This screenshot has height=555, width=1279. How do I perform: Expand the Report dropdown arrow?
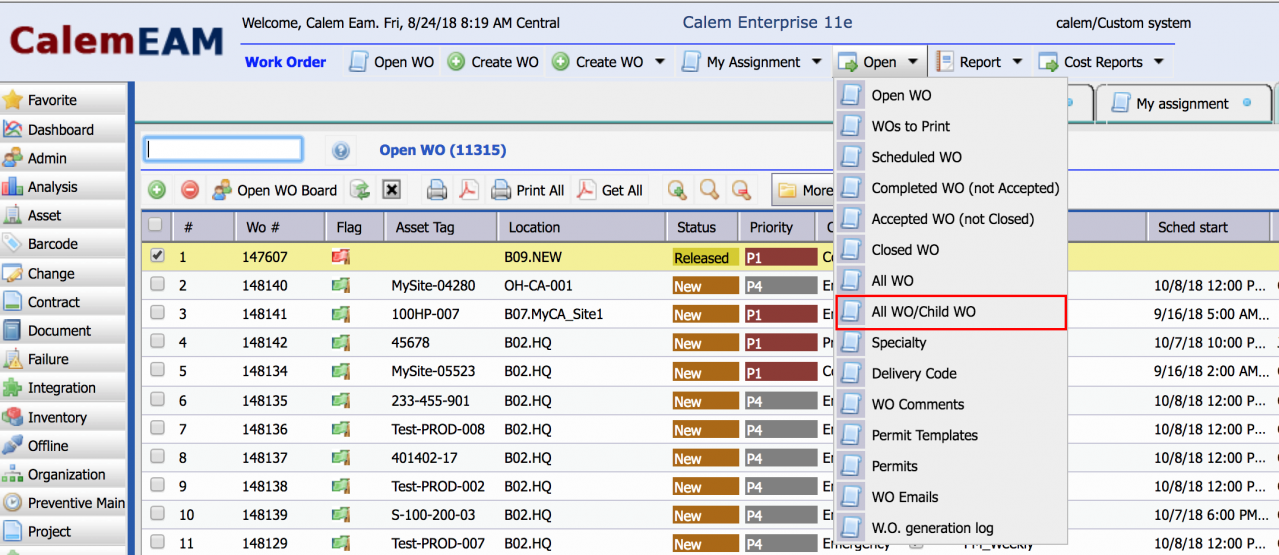point(1018,62)
